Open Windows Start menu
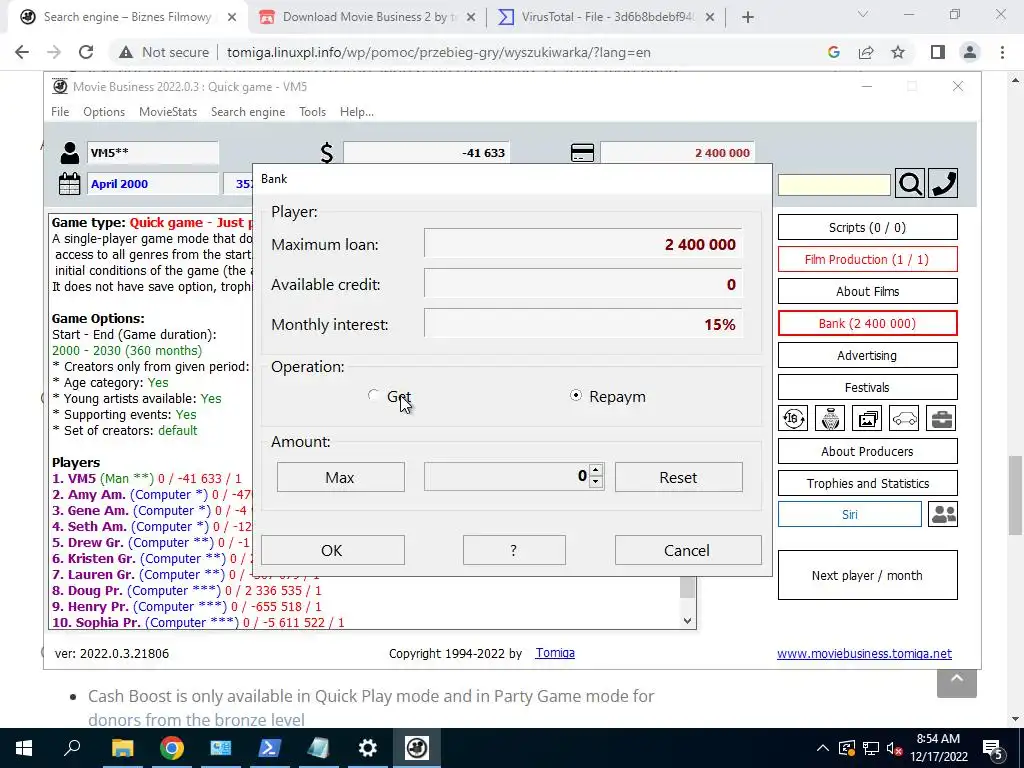1024x768 pixels. click(x=24, y=748)
